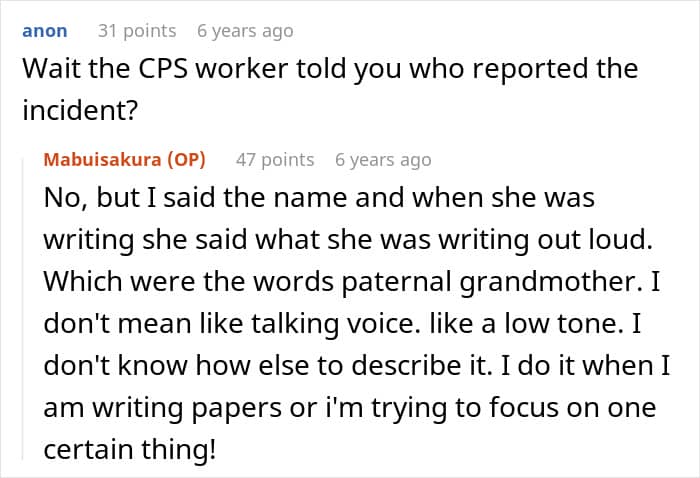Click the (OP) tag beside Mabuisakura
Image resolution: width=700 pixels, height=478 pixels.
pos(187,159)
